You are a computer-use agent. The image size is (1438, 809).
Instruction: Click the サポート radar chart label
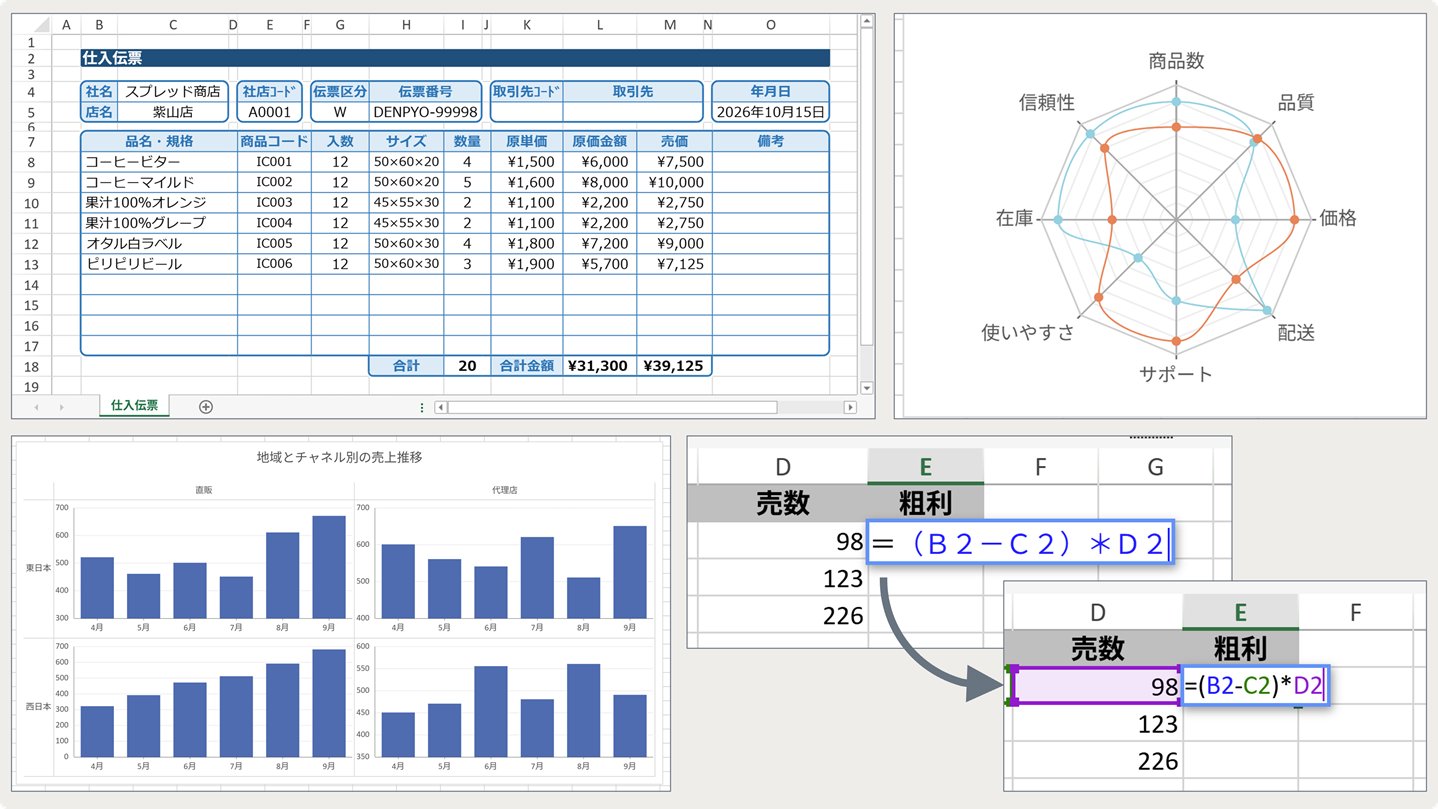coord(1176,375)
